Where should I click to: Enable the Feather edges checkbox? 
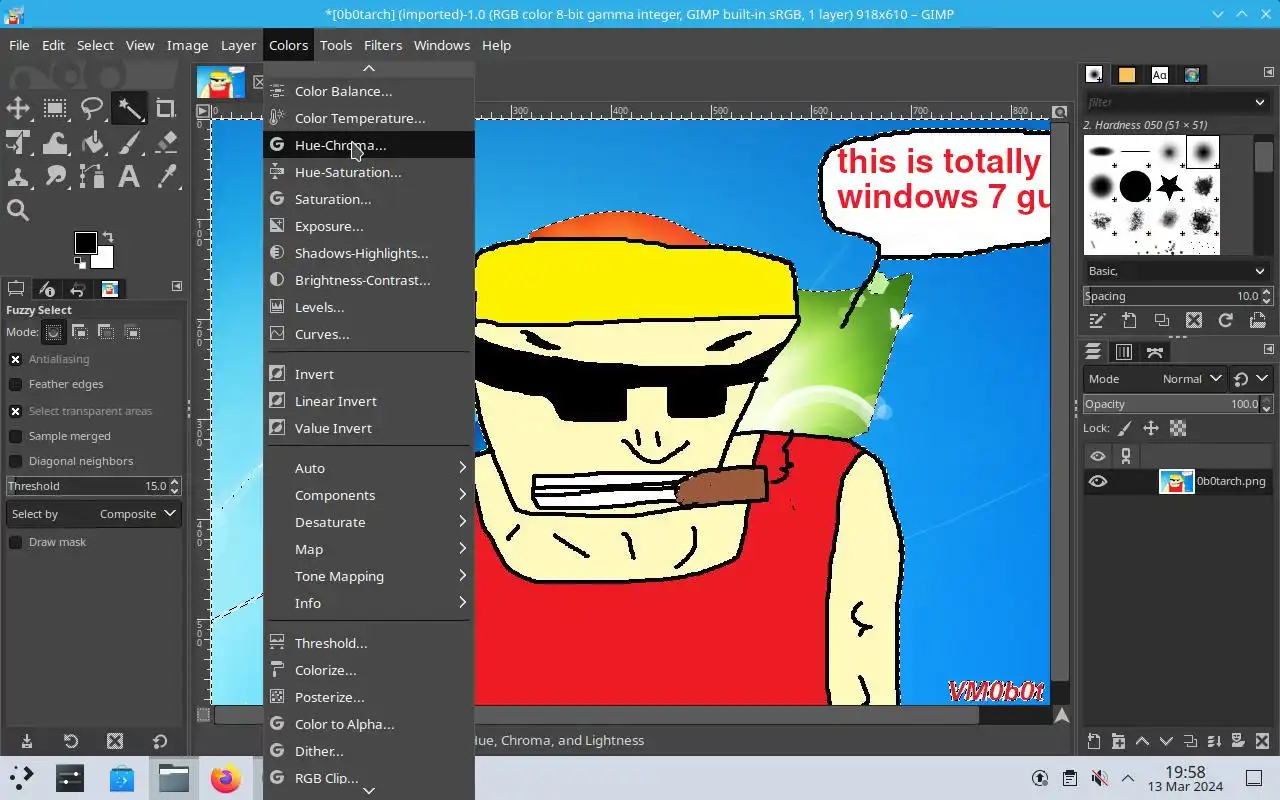(x=15, y=384)
